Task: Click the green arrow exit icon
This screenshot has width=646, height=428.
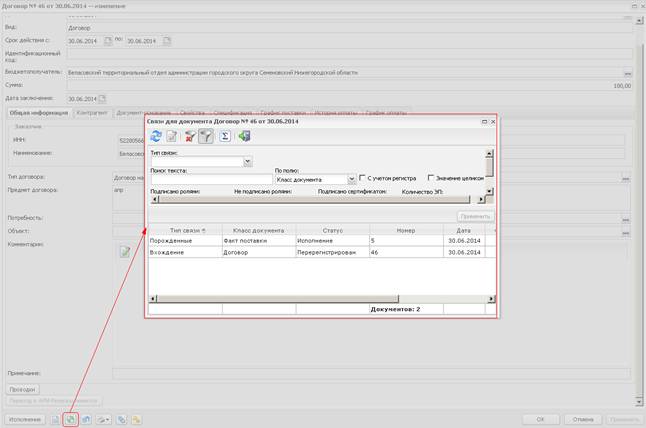Action: (243, 136)
